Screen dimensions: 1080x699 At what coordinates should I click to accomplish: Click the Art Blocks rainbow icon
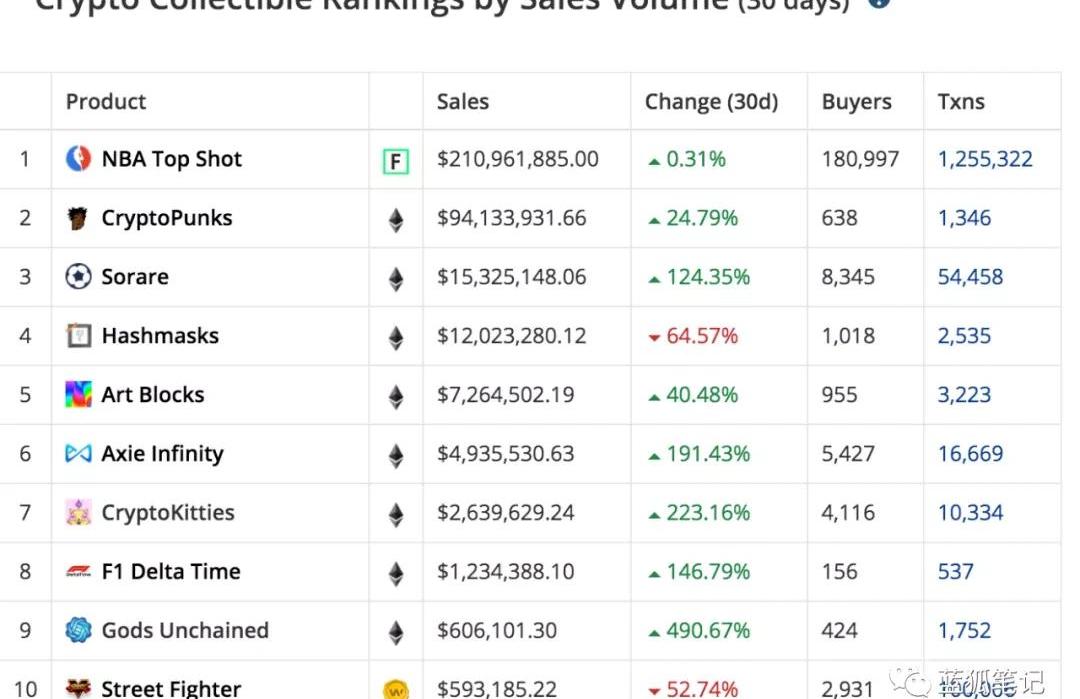pyautogui.click(x=78, y=395)
